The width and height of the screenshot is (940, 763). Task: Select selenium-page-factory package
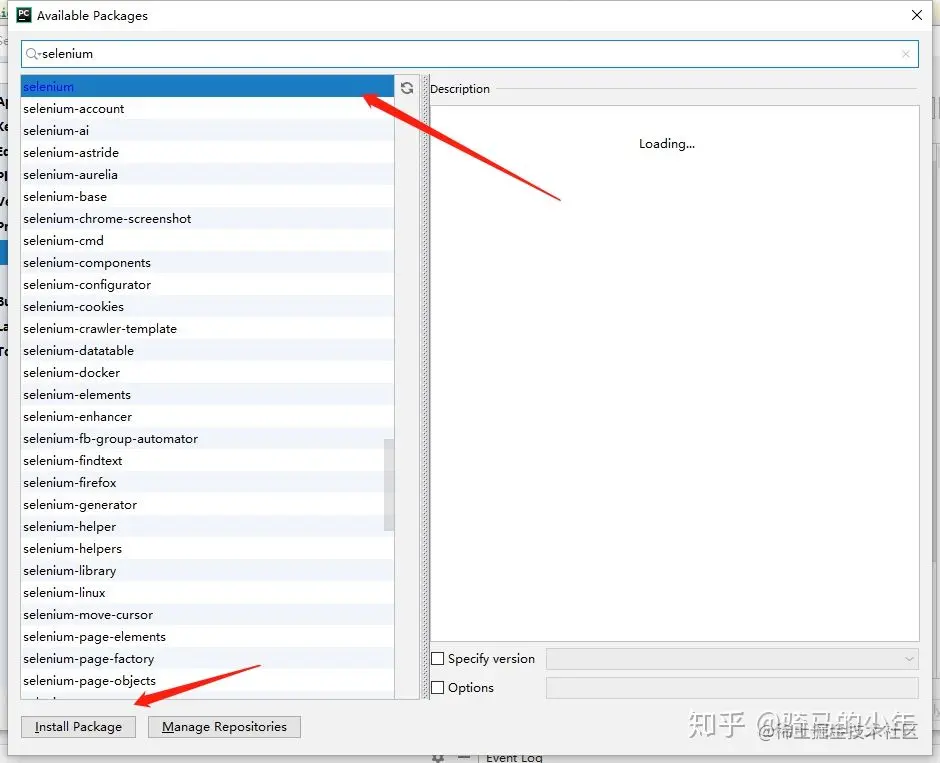(207, 659)
